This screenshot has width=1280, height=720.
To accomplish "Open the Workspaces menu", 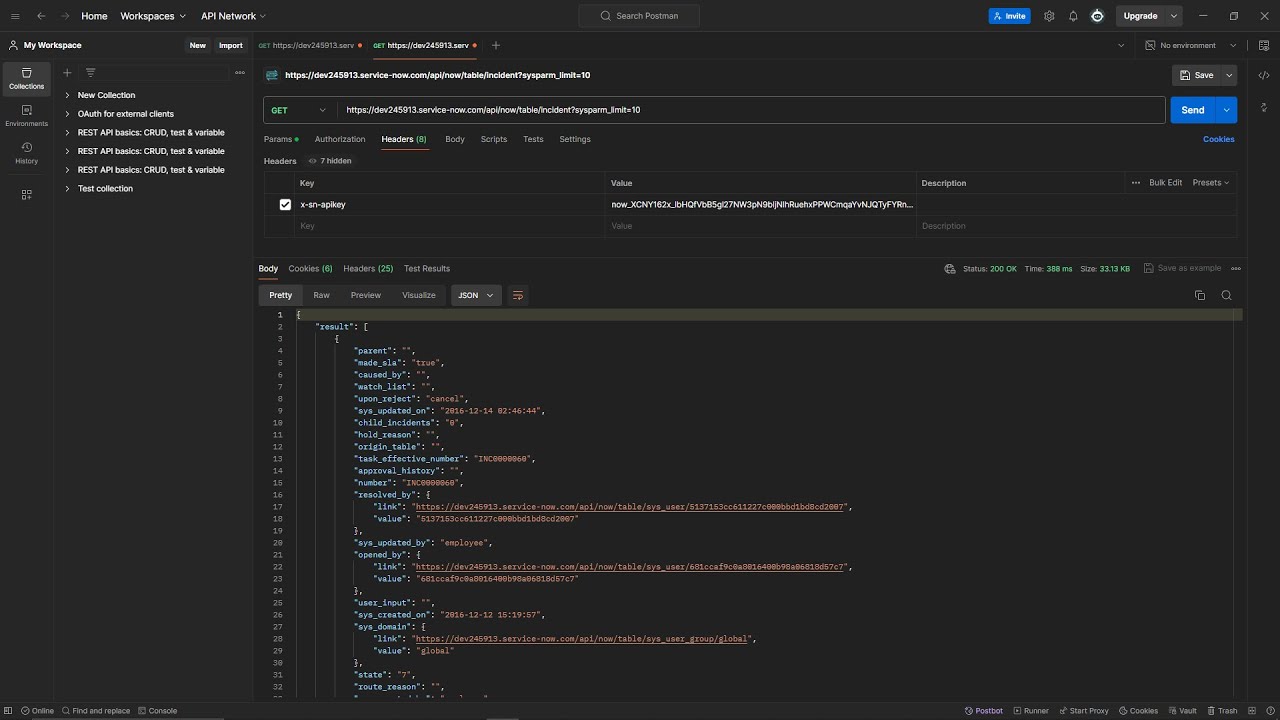I will click(153, 16).
